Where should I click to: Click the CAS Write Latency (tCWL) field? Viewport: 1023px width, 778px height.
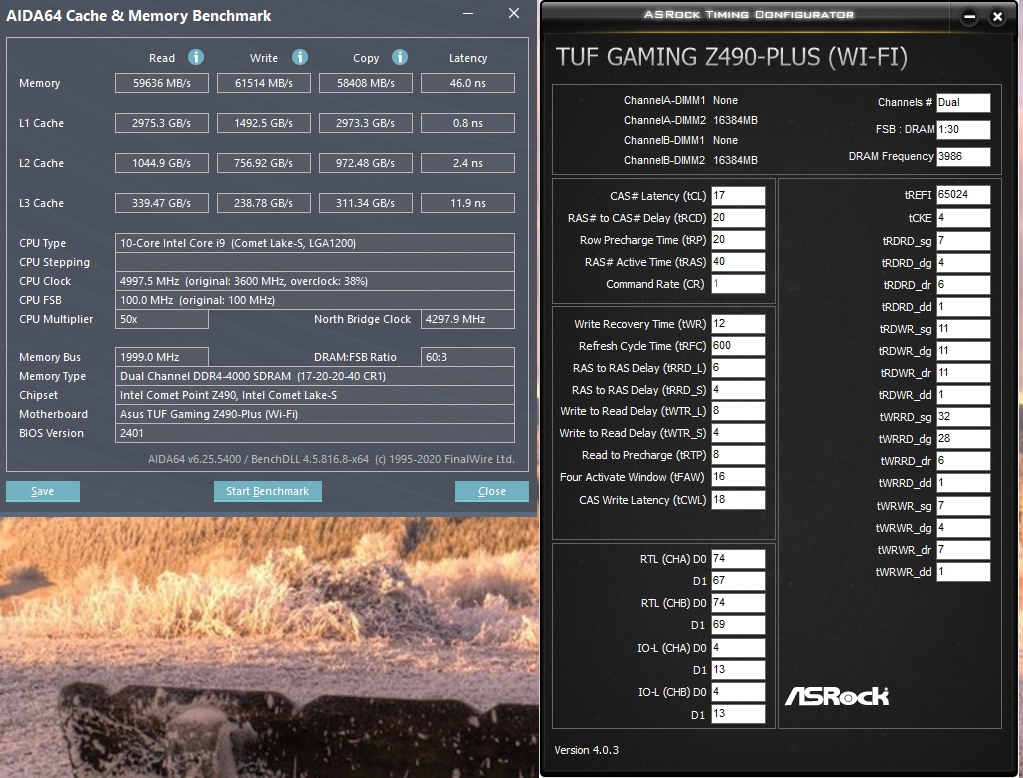(738, 500)
